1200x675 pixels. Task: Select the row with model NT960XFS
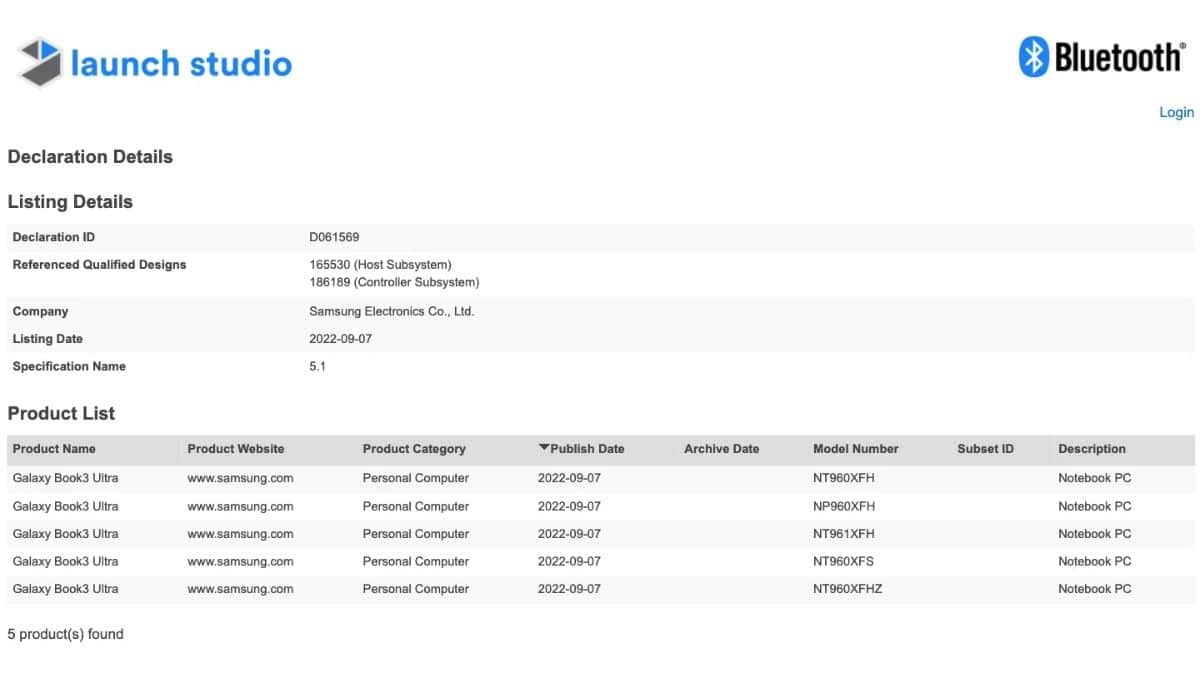tap(844, 561)
